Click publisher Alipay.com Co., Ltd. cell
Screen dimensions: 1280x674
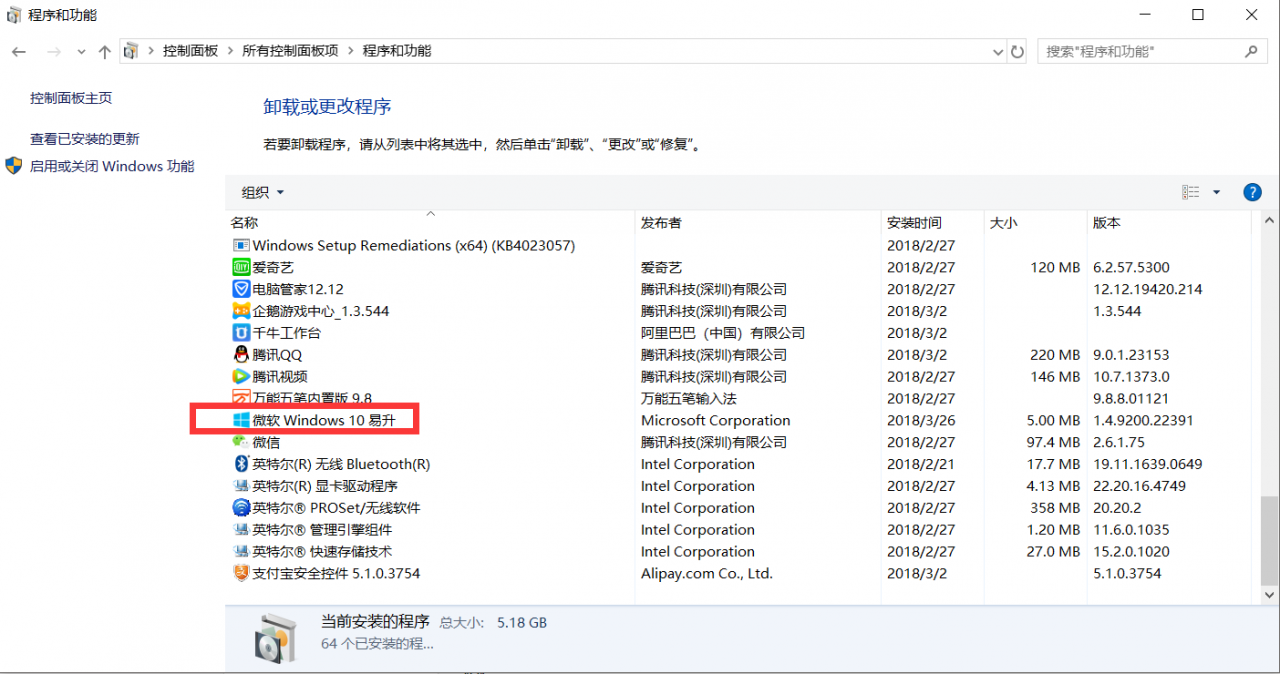(707, 574)
